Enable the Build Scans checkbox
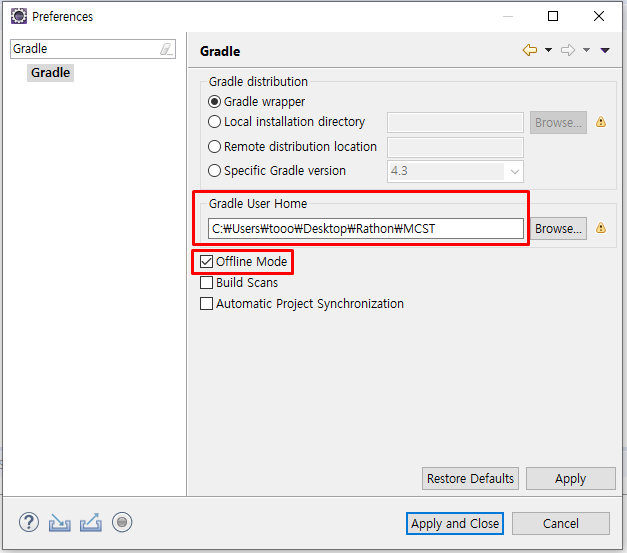Image resolution: width=627 pixels, height=553 pixels. coord(206,283)
